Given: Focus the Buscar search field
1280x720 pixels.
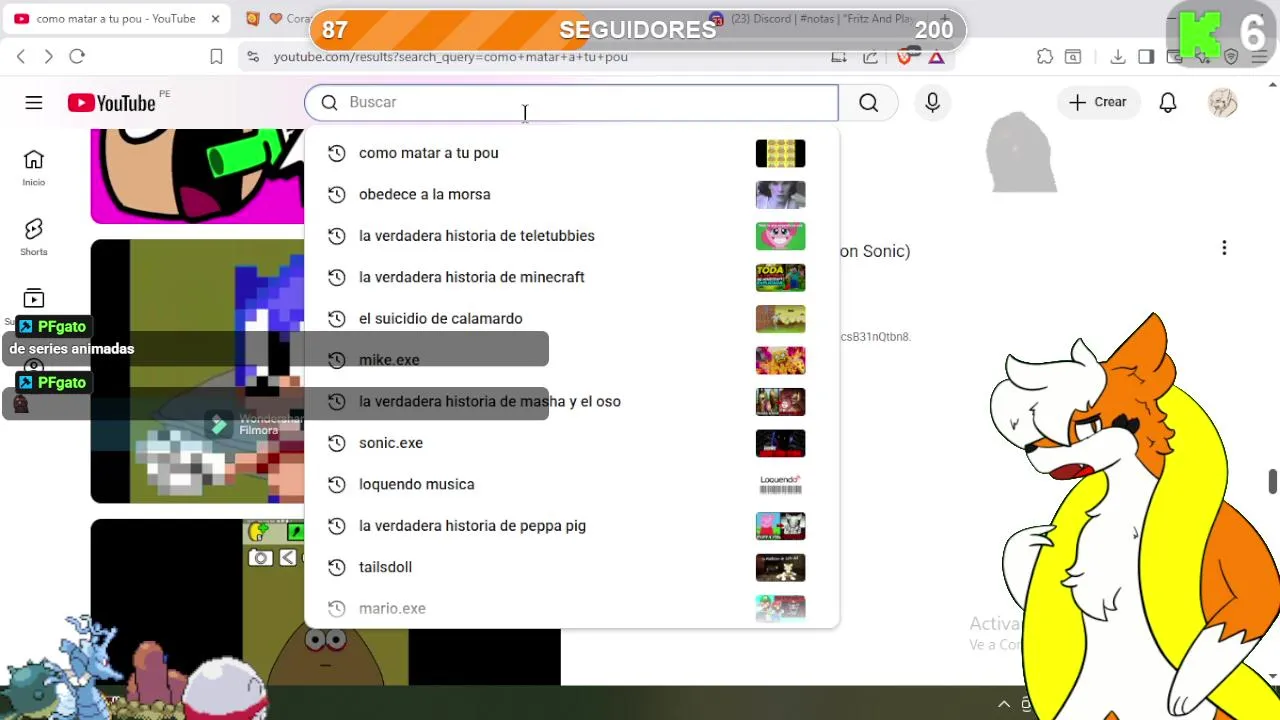Looking at the screenshot, I should (571, 102).
